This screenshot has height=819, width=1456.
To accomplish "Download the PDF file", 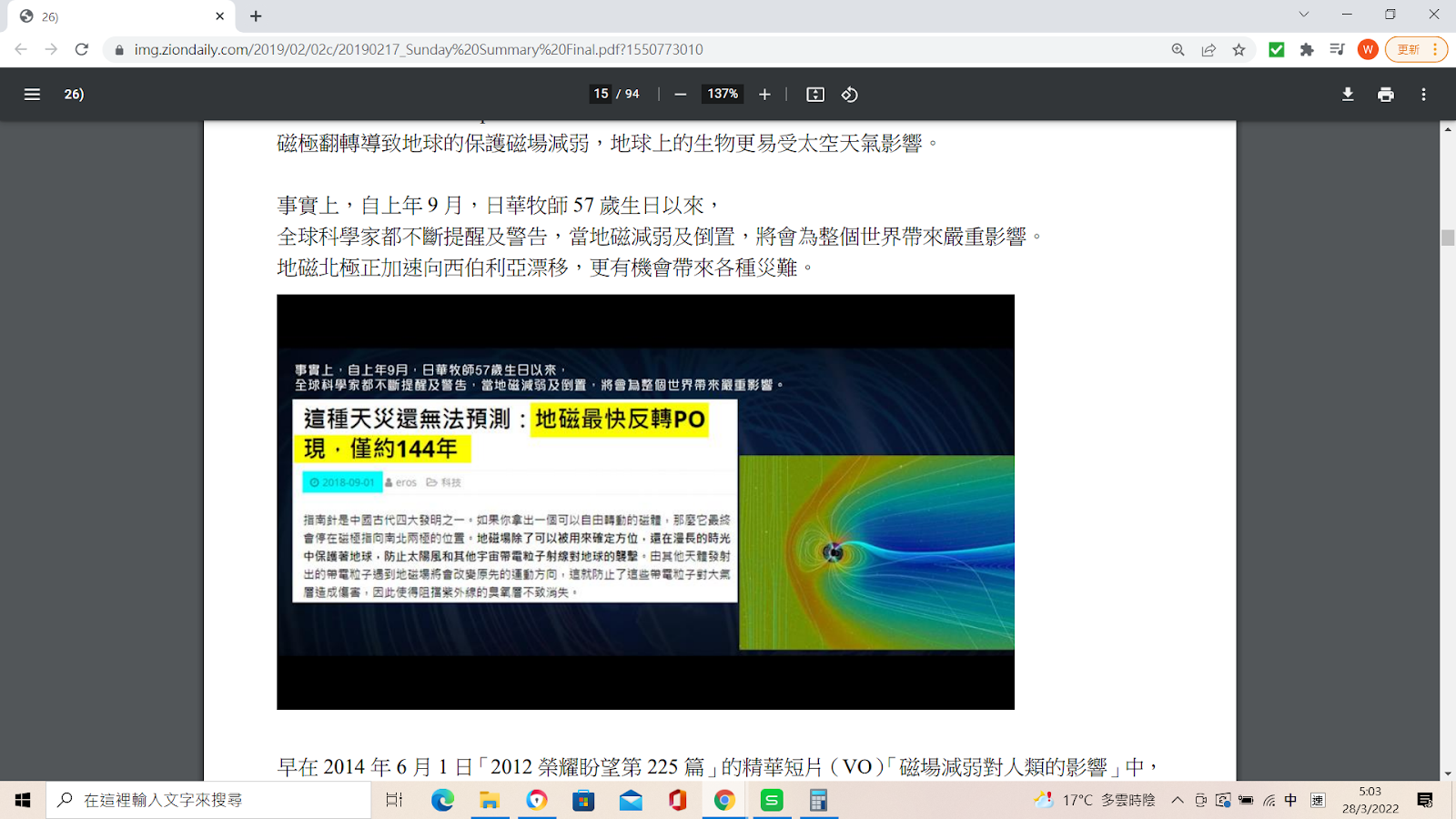I will pos(1348,94).
